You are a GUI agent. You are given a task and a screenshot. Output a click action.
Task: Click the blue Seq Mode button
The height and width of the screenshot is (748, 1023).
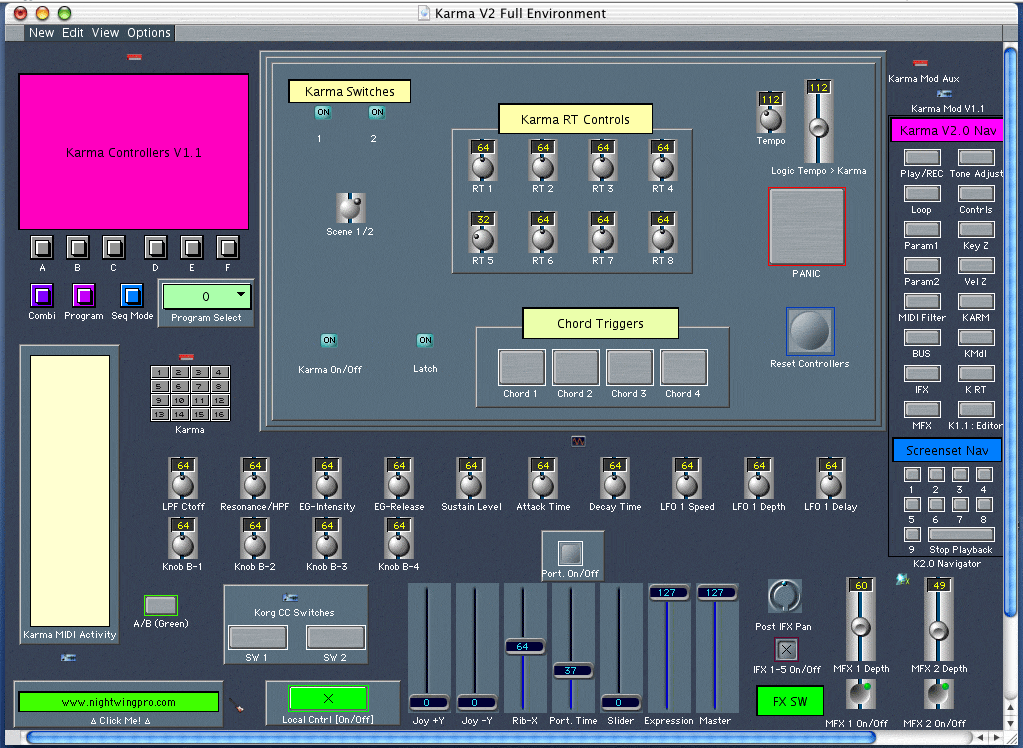[132, 296]
